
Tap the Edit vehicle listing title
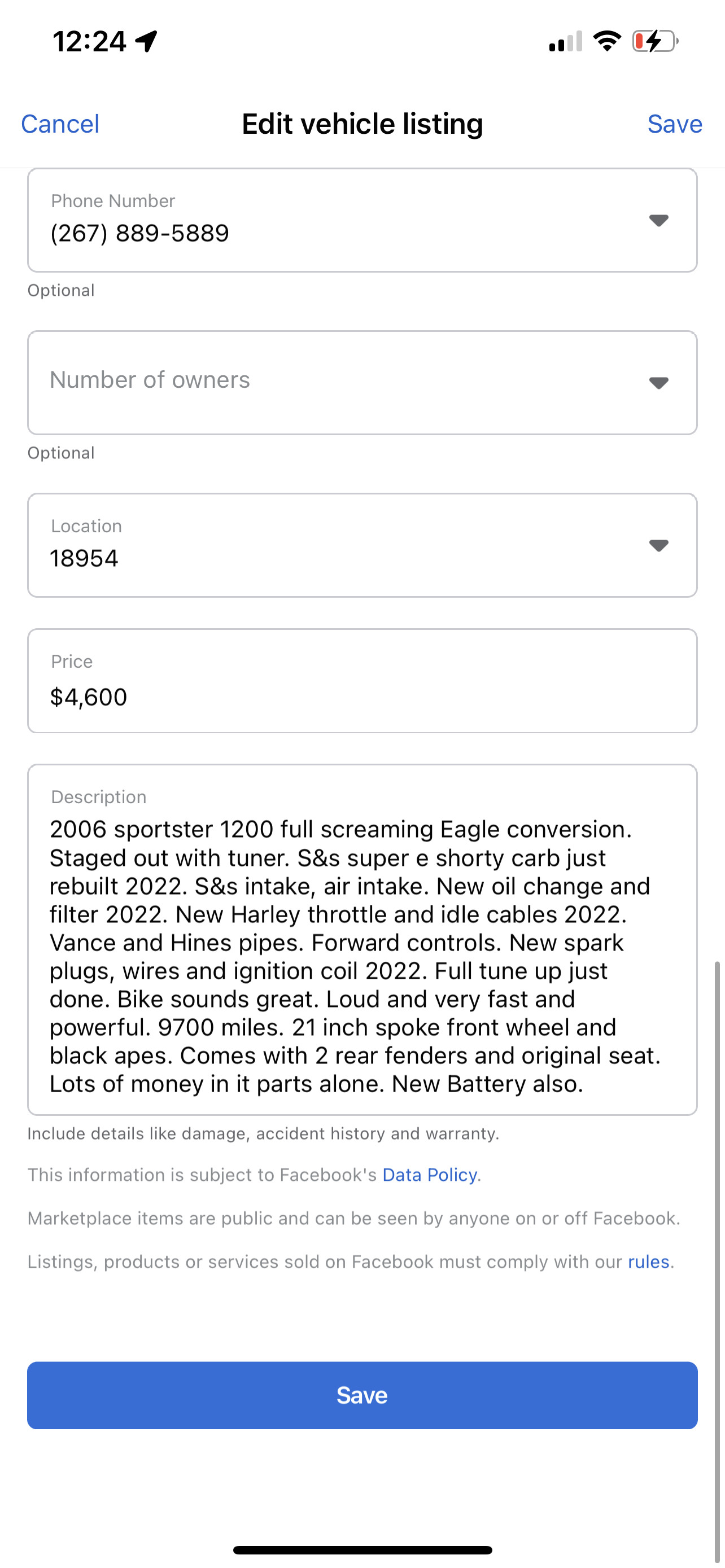pos(362,124)
